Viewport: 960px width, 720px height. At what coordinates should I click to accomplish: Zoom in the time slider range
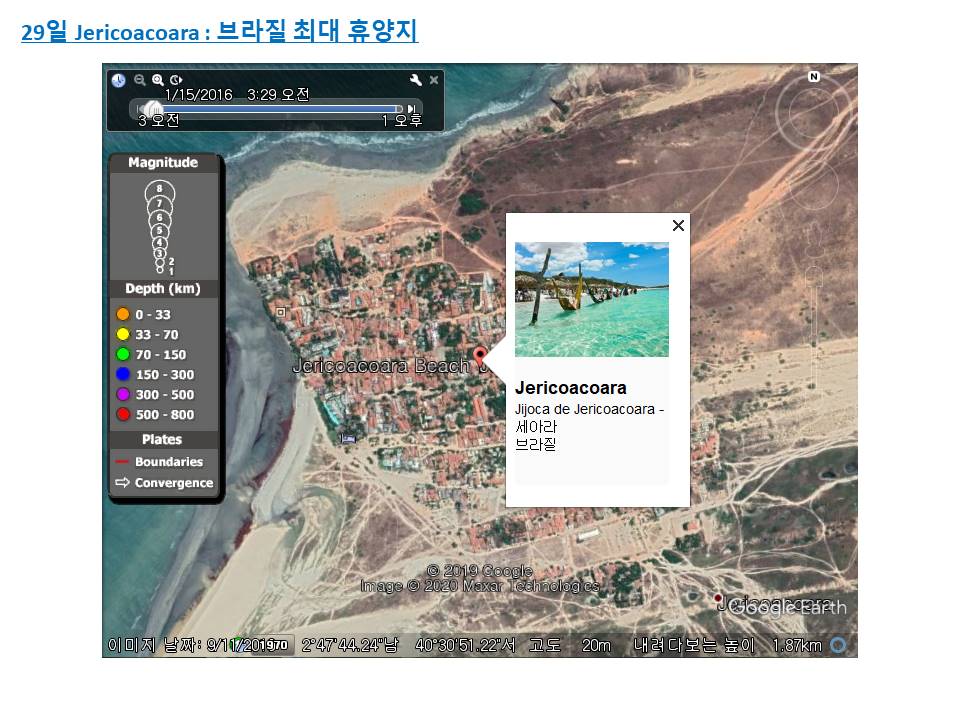[x=158, y=80]
